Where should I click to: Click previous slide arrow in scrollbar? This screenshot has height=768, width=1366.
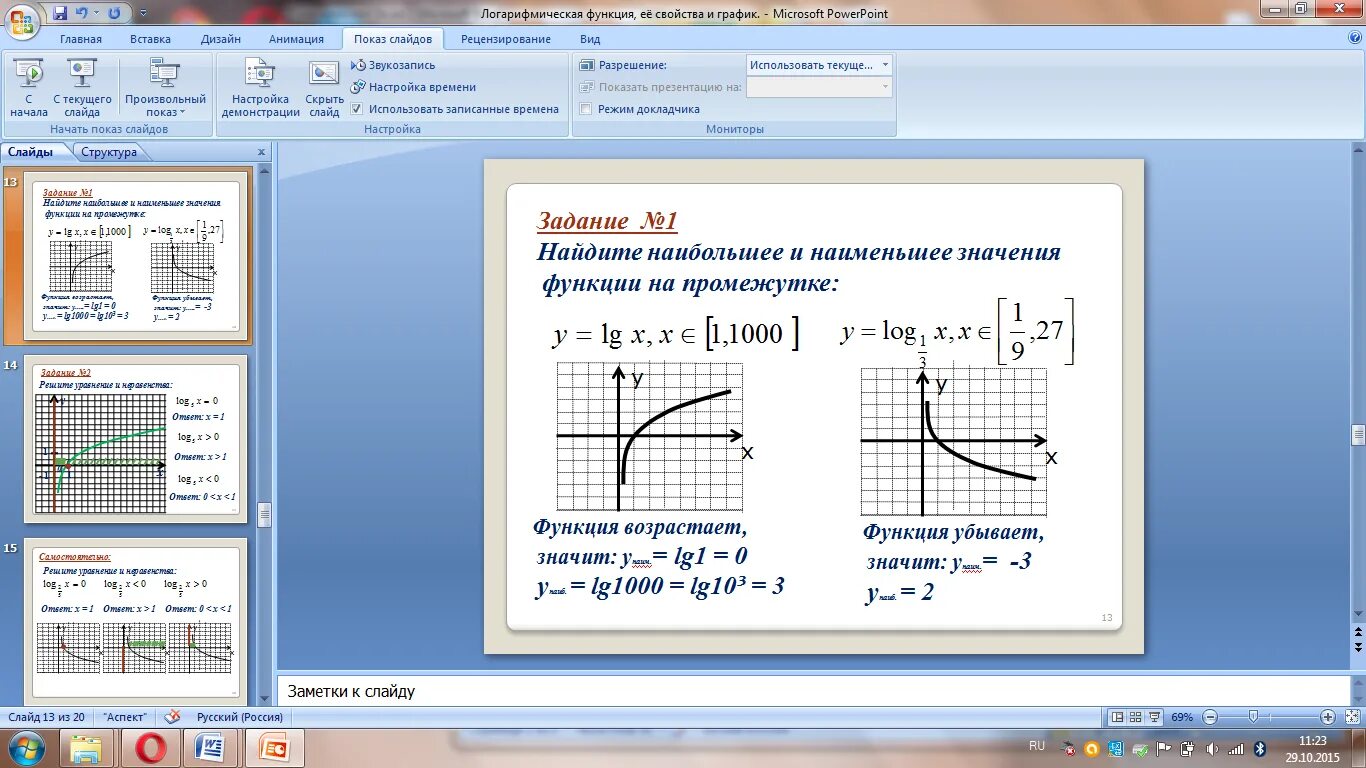tap(1358, 633)
